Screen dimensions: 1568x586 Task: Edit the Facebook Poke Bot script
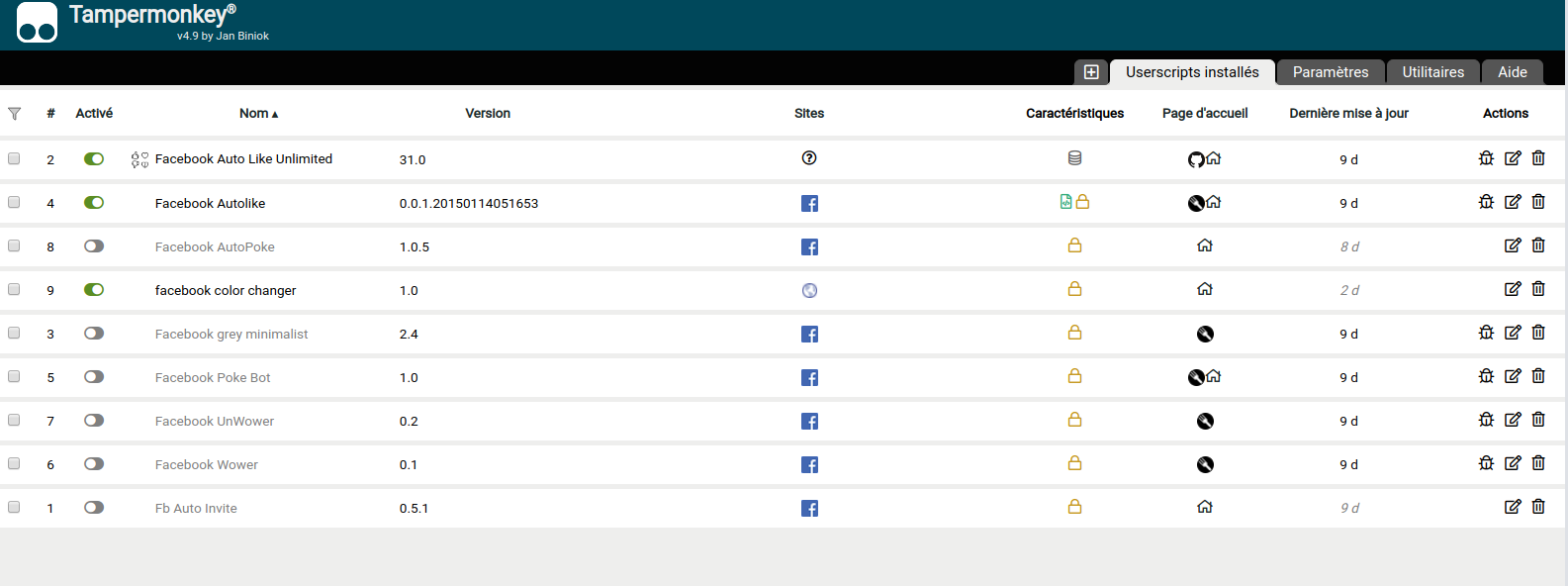click(1513, 376)
